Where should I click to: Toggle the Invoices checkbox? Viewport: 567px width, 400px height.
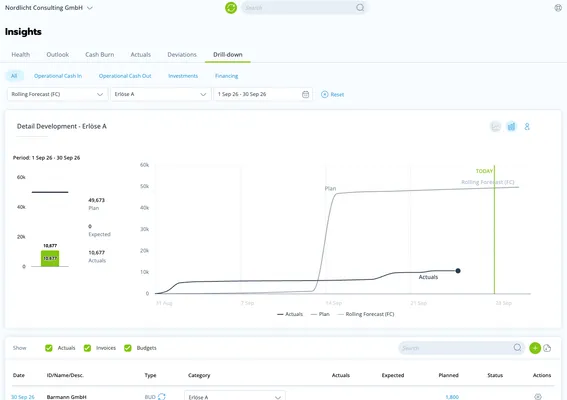(87, 348)
